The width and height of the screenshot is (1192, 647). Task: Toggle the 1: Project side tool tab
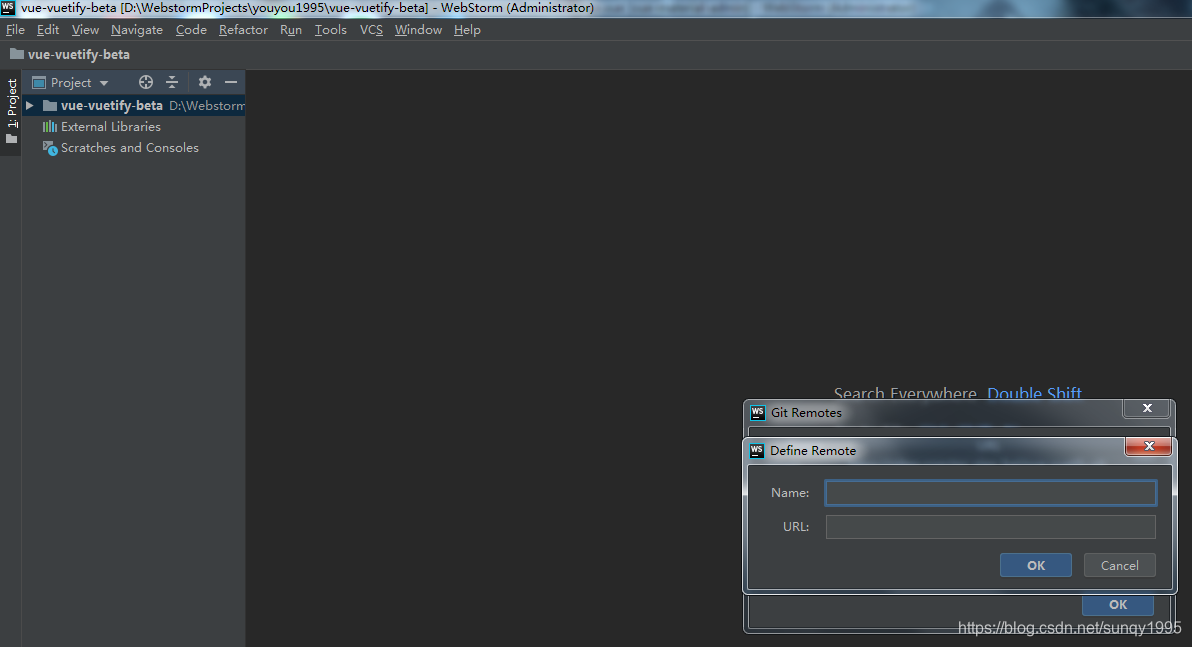[x=11, y=112]
